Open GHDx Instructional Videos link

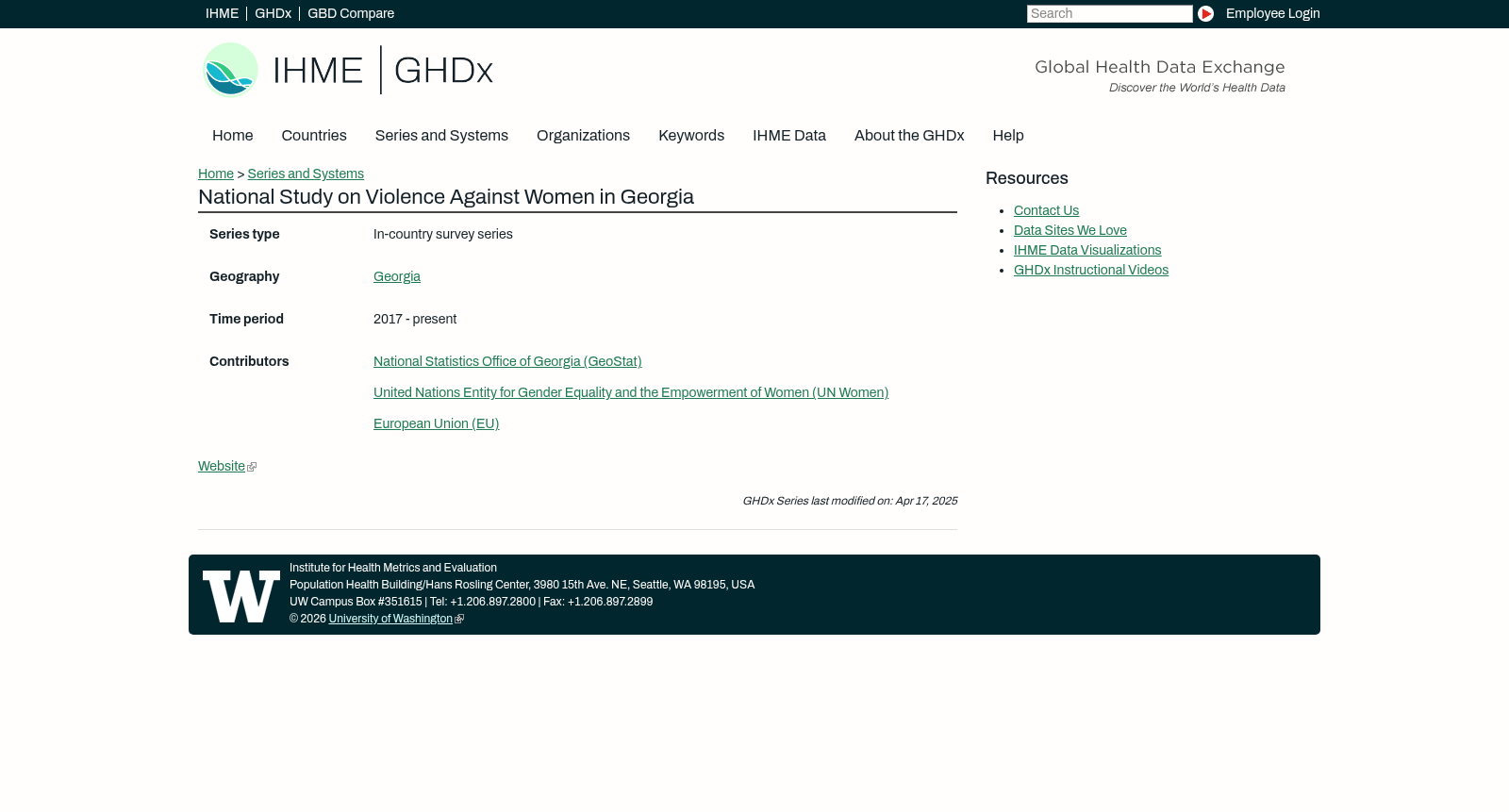[x=1091, y=271]
